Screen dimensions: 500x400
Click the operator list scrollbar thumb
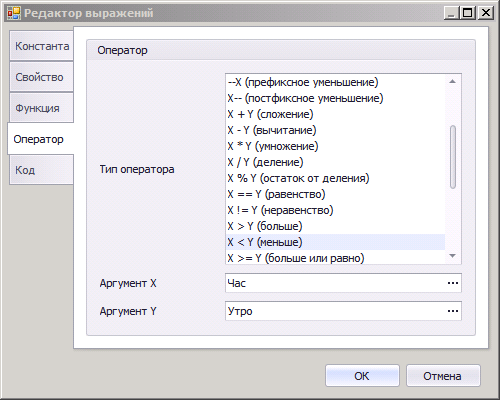tap(453, 157)
